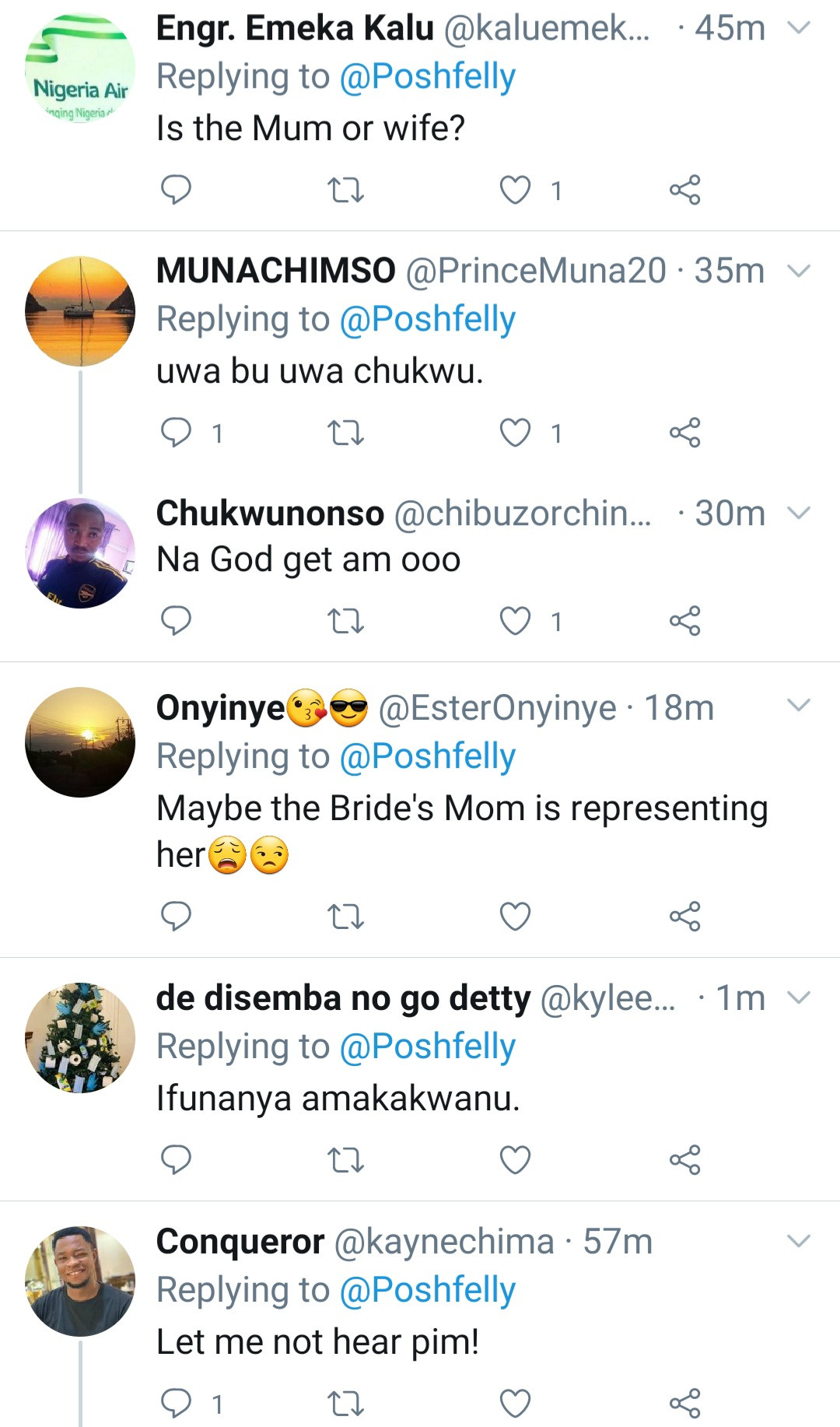This screenshot has width=840, height=1427.
Task: Share MUNACHIMSO's tweet
Action: click(x=684, y=433)
